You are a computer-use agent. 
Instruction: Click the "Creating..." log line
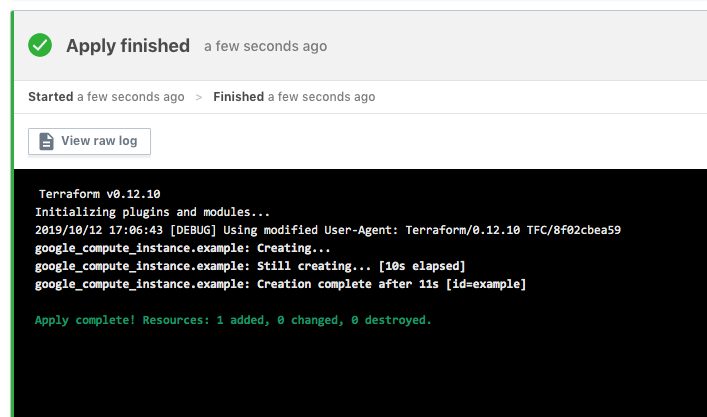182,248
